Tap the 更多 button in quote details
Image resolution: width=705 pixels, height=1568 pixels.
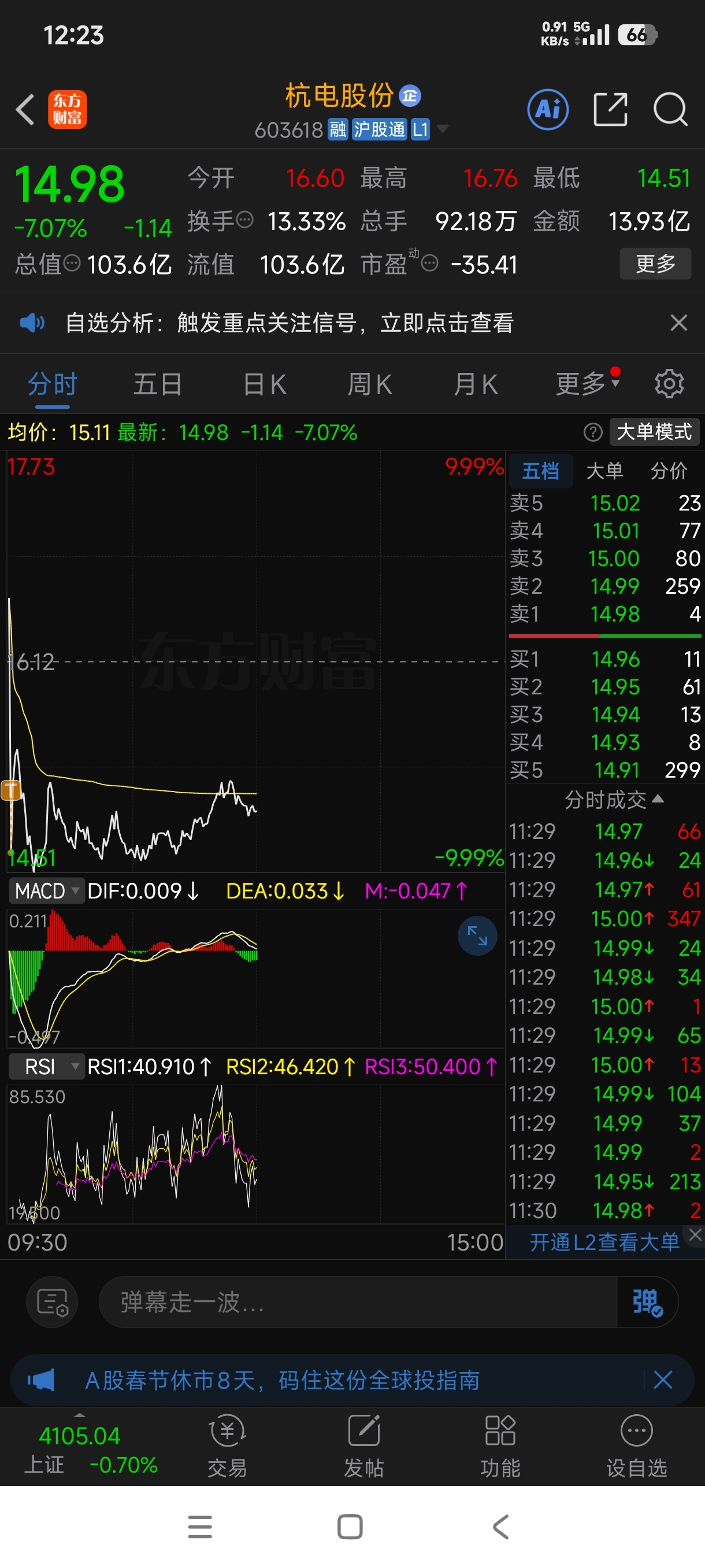(655, 264)
